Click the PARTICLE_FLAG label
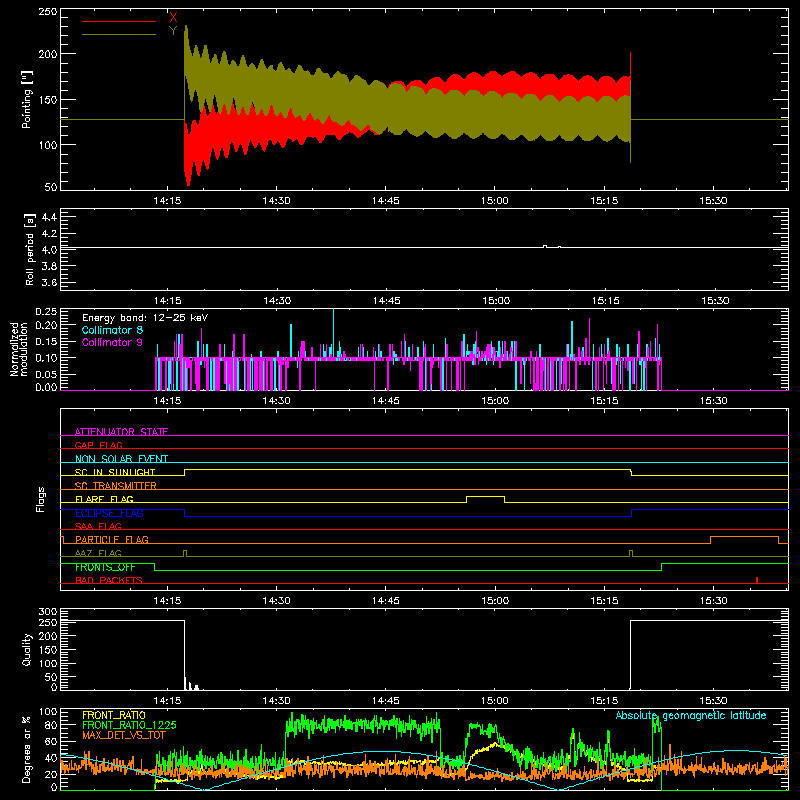This screenshot has height=800, width=800. [x=112, y=539]
